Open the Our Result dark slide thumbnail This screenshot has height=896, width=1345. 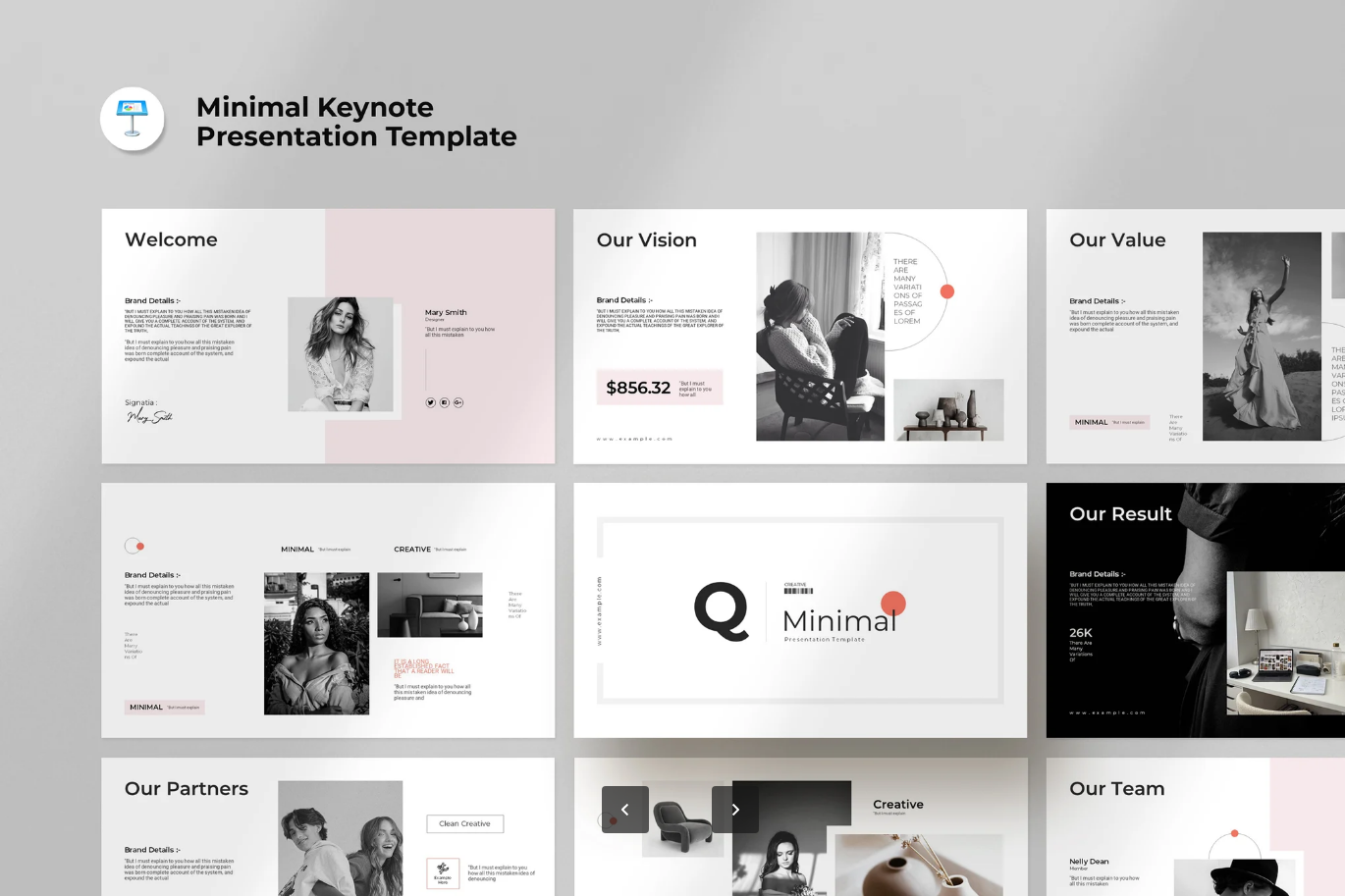1195,609
